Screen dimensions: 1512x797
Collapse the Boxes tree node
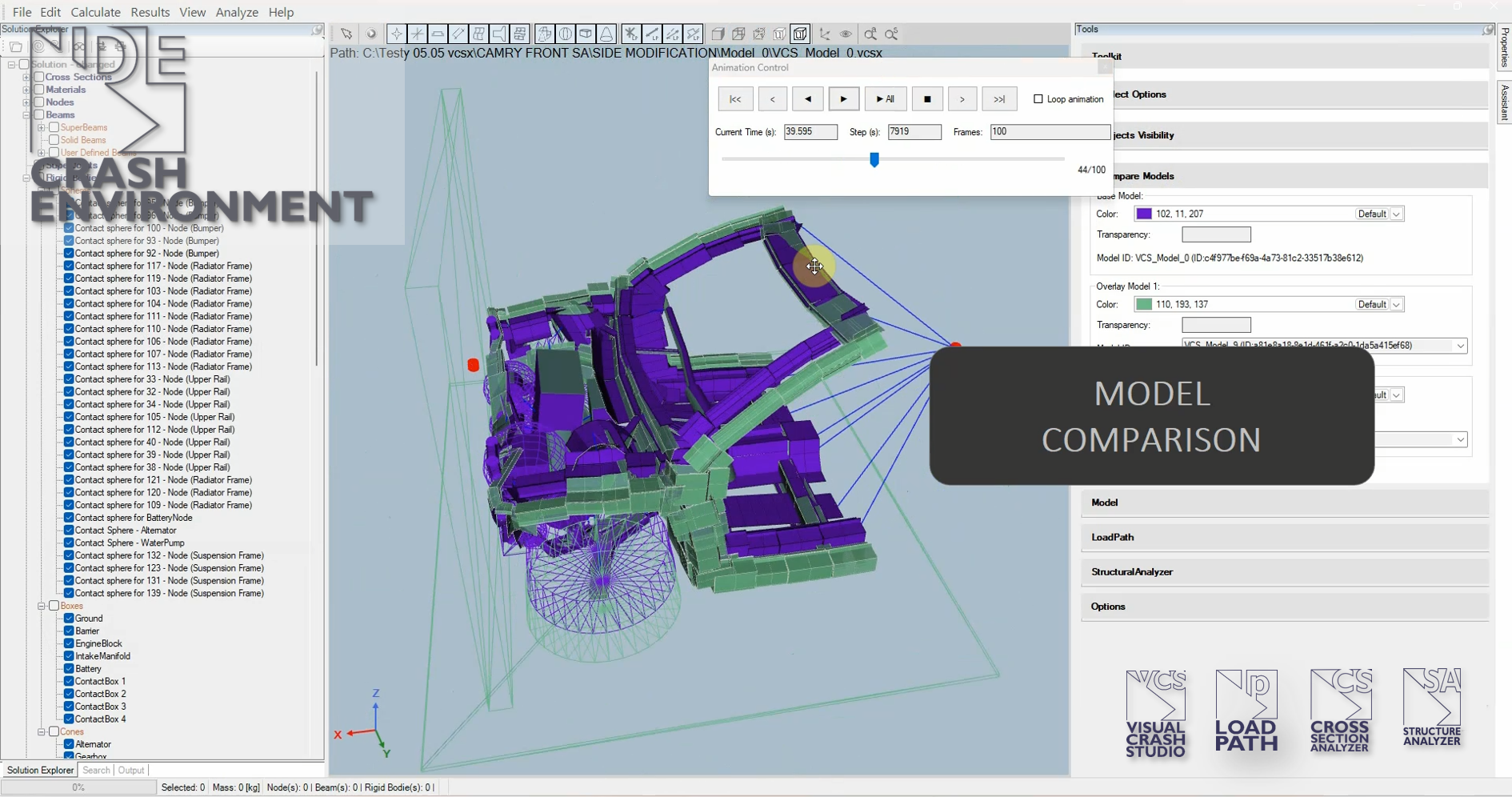click(42, 606)
